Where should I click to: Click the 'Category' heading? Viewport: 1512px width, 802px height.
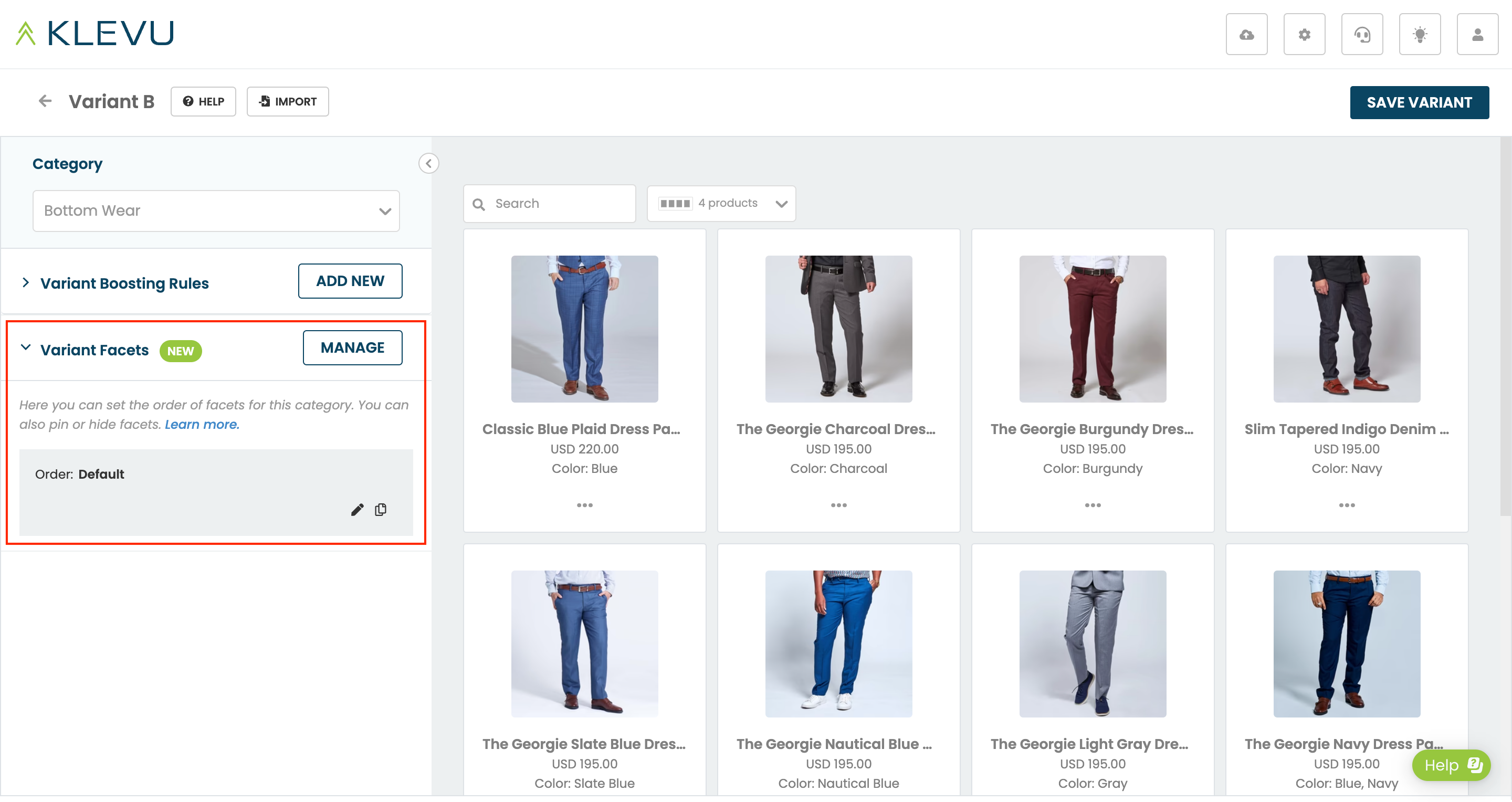coord(68,164)
